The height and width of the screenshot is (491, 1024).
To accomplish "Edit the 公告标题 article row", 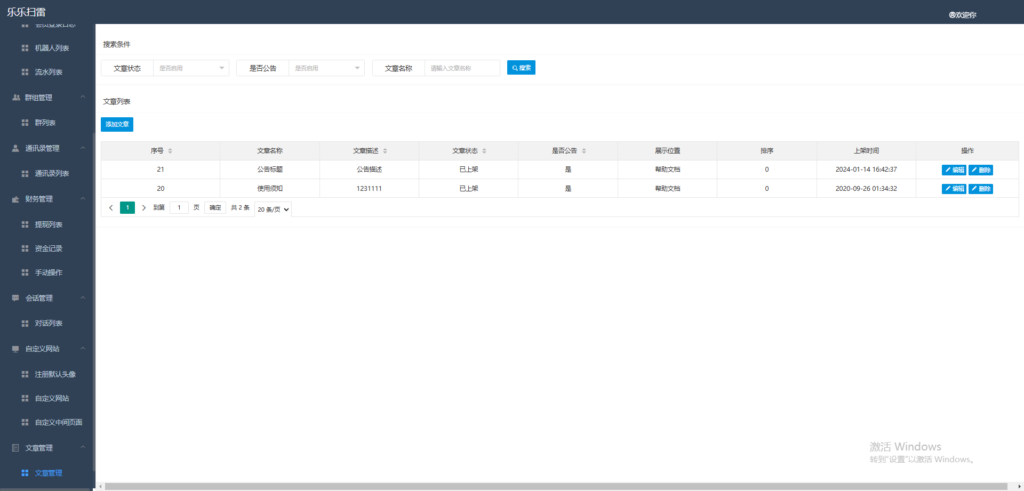I will coord(954,170).
